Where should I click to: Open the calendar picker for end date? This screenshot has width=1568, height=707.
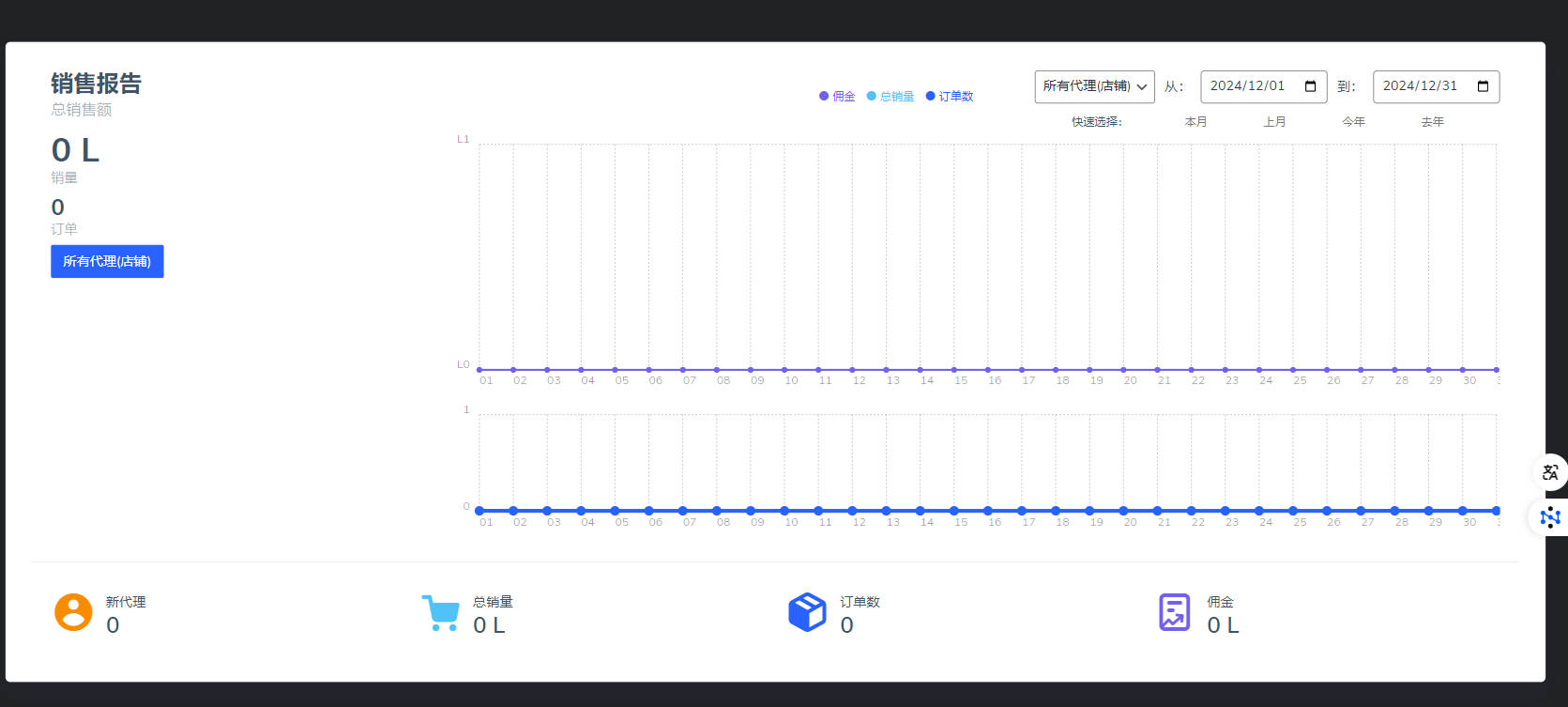point(1483,86)
